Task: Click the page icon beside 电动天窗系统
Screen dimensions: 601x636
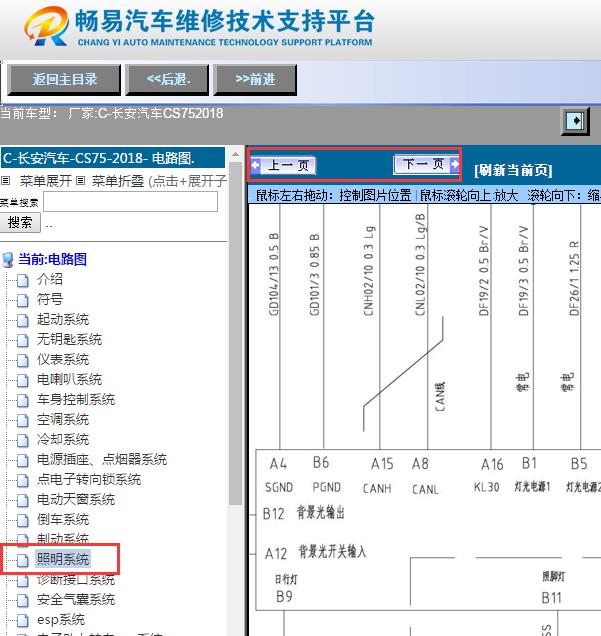Action: coord(23,500)
